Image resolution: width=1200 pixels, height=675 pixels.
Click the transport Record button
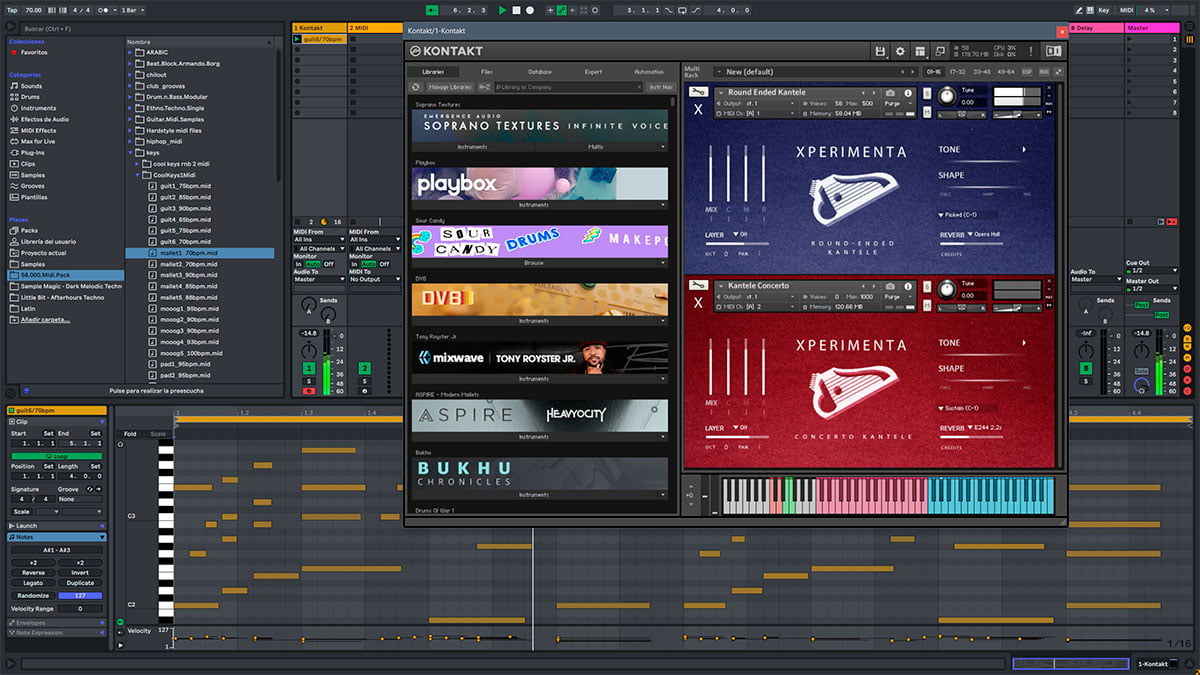pos(530,10)
